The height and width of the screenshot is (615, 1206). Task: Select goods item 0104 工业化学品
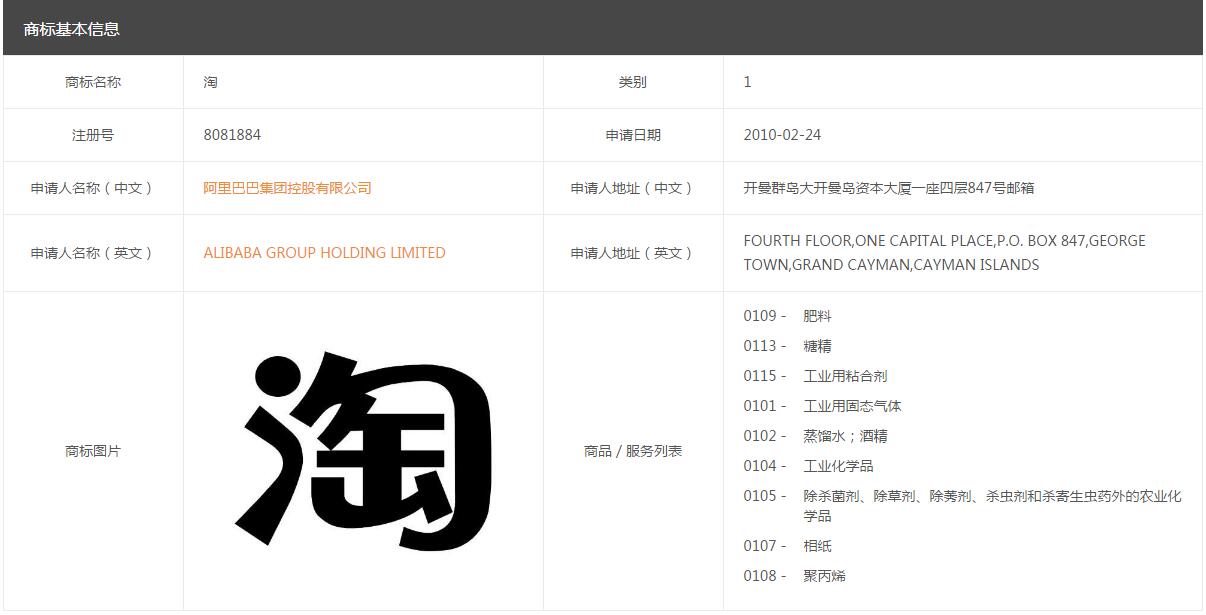click(x=808, y=466)
